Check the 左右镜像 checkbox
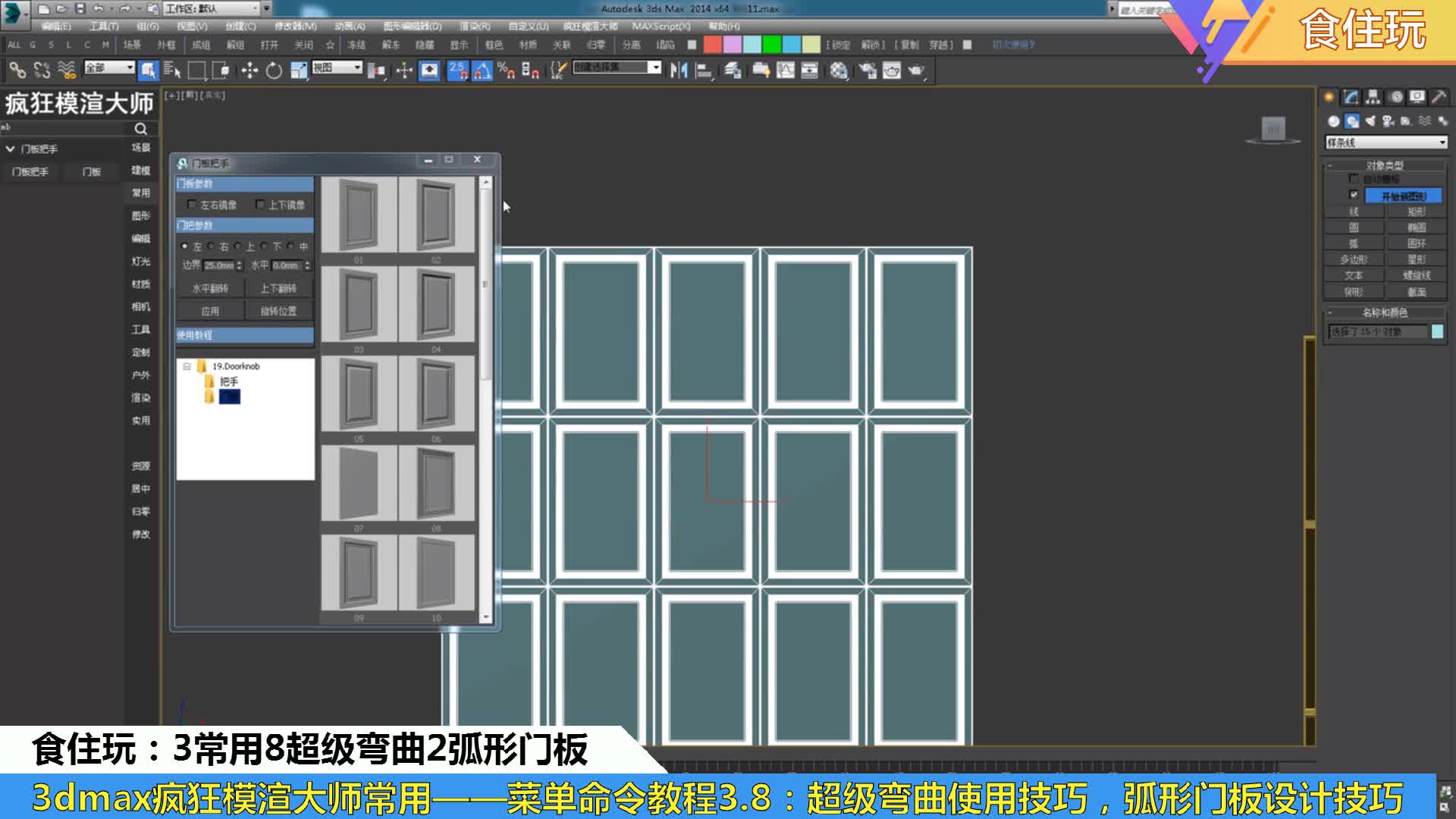This screenshot has width=1456, height=819. [x=192, y=205]
